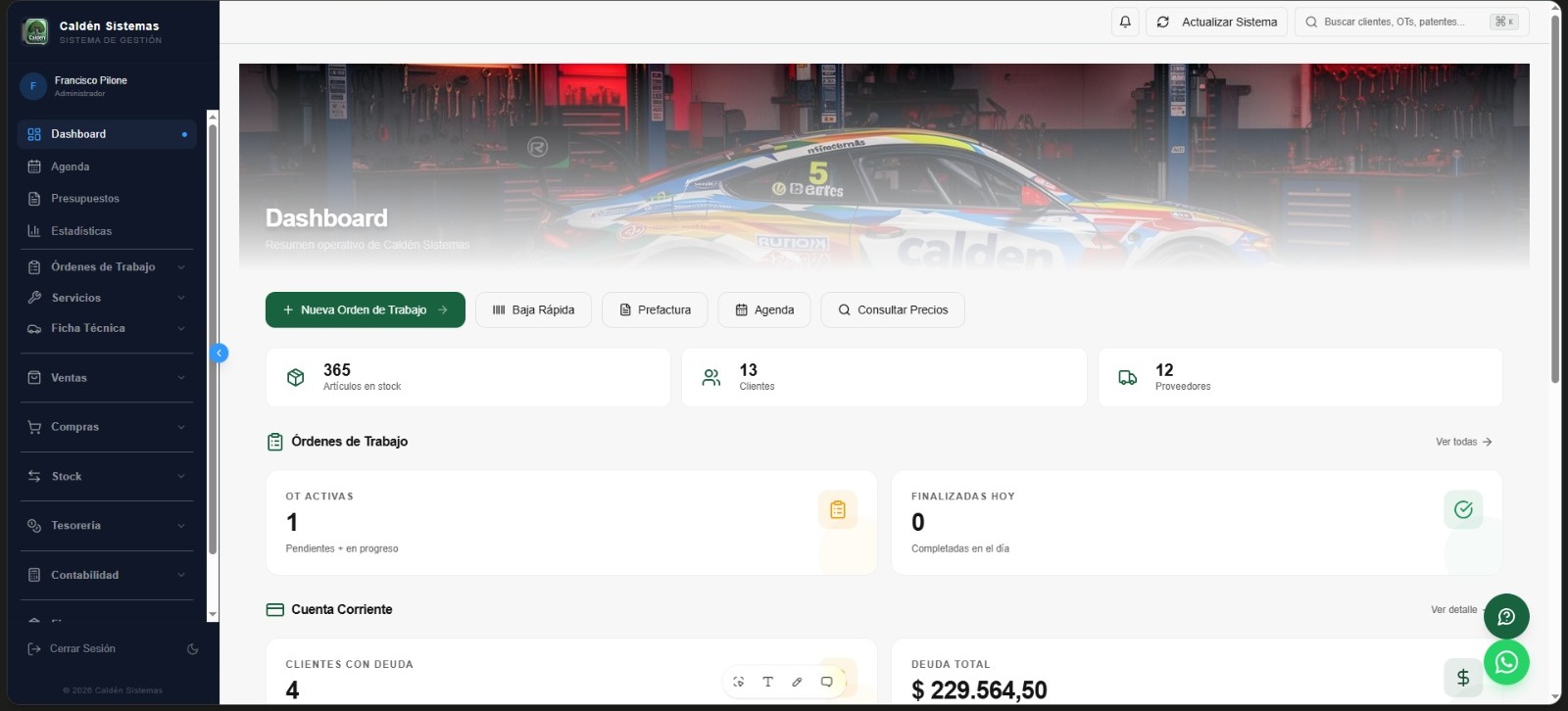Viewport: 1568px width, 711px height.
Task: Open Estadísticas in the sidebar
Action: (107, 231)
